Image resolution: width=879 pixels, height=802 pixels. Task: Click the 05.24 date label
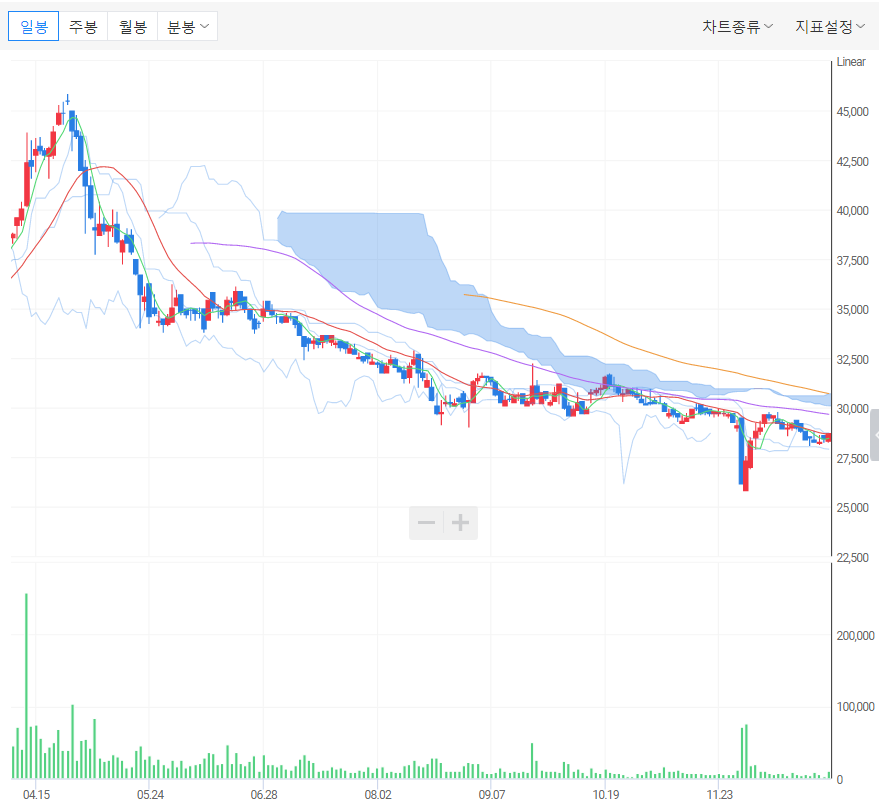pyautogui.click(x=150, y=794)
